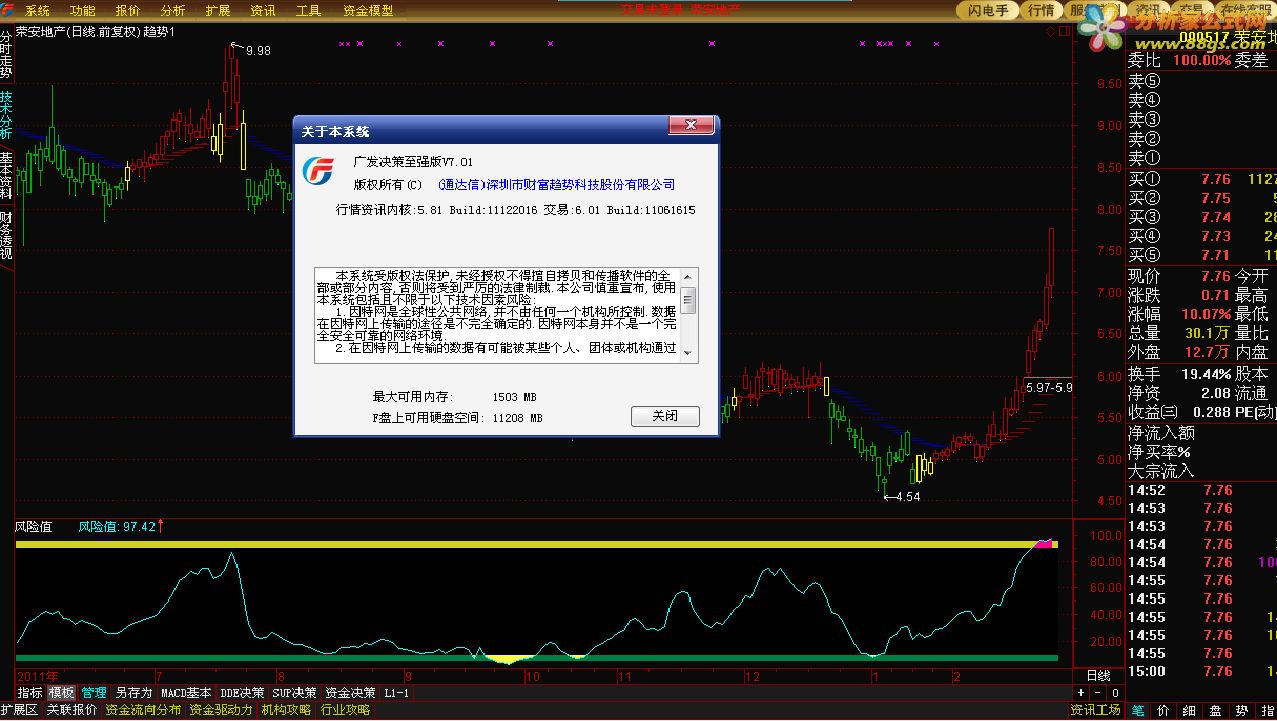Click chart title 荣安地产(日线.前复权)趋势1
This screenshot has width=1277, height=721.
(95, 32)
